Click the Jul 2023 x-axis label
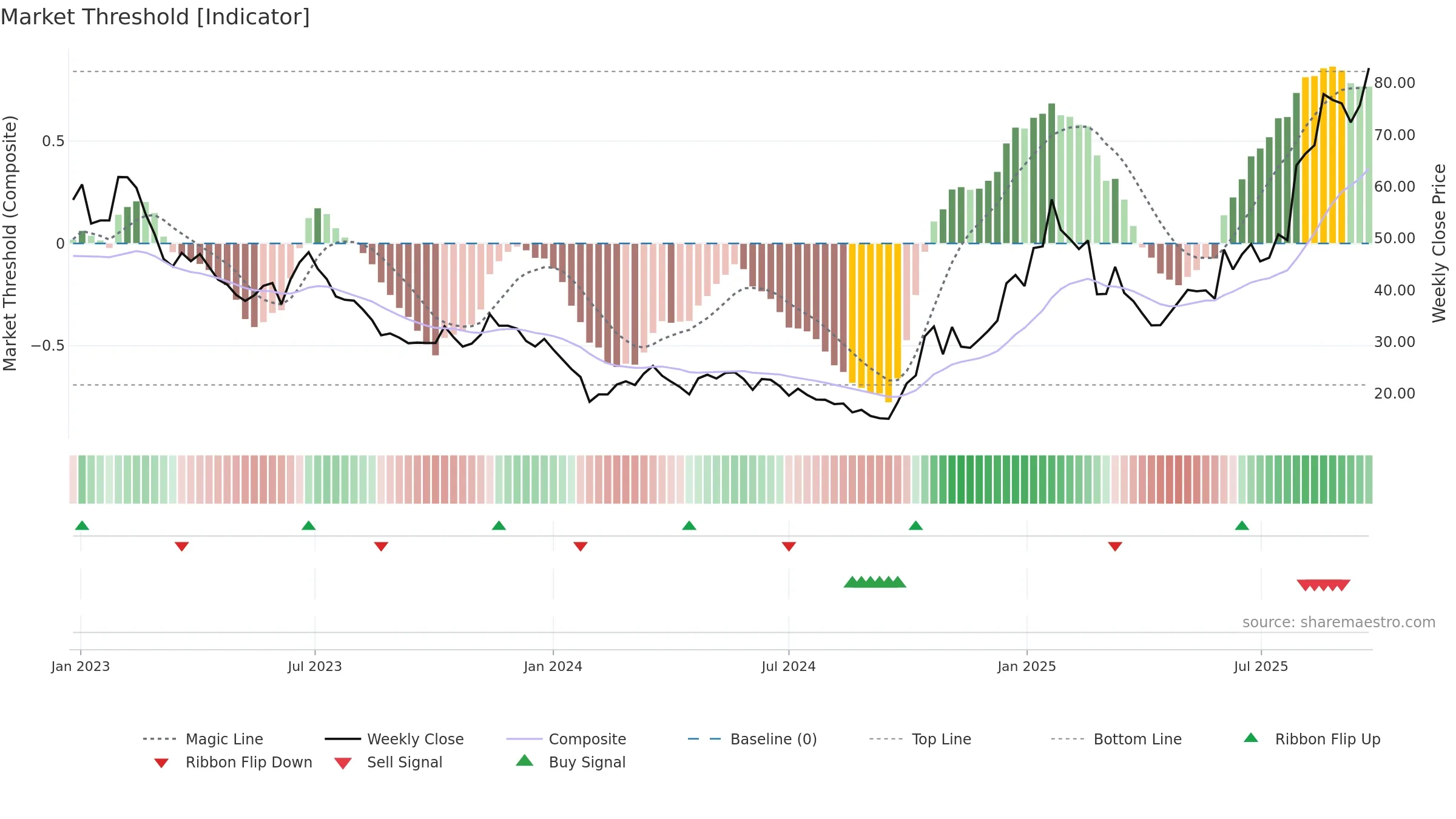 (x=315, y=667)
